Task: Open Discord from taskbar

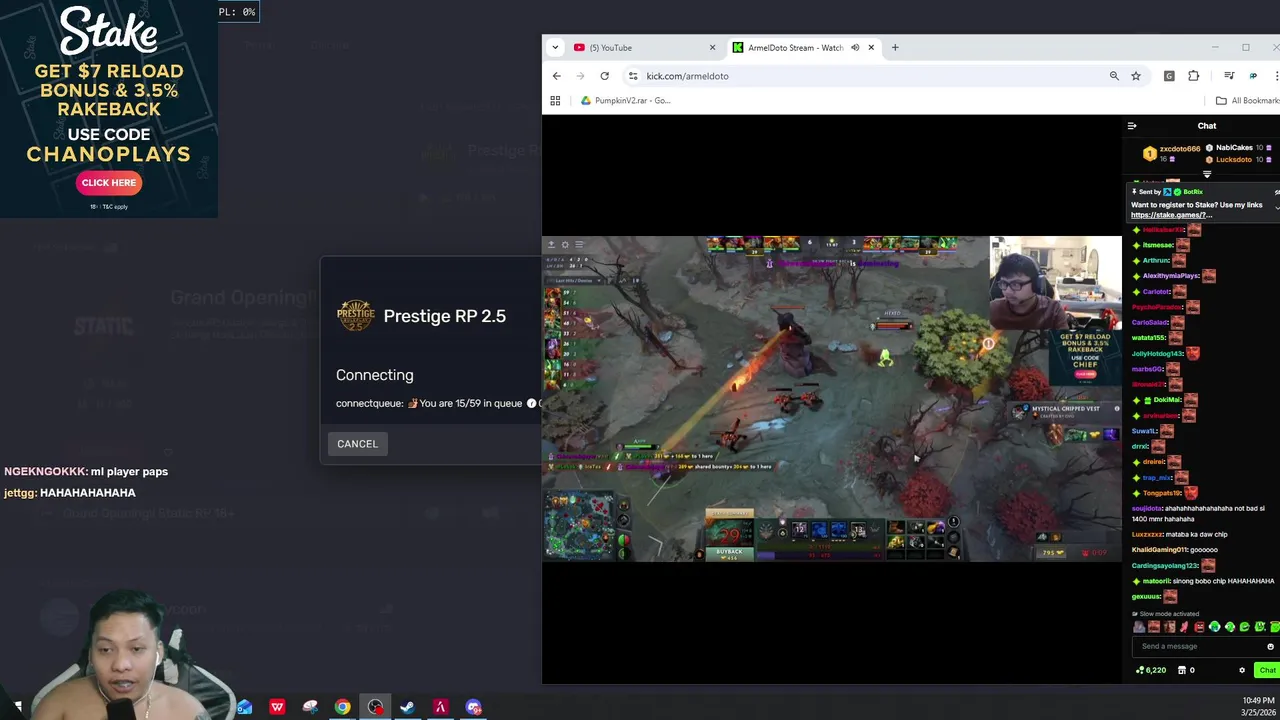Action: [473, 707]
